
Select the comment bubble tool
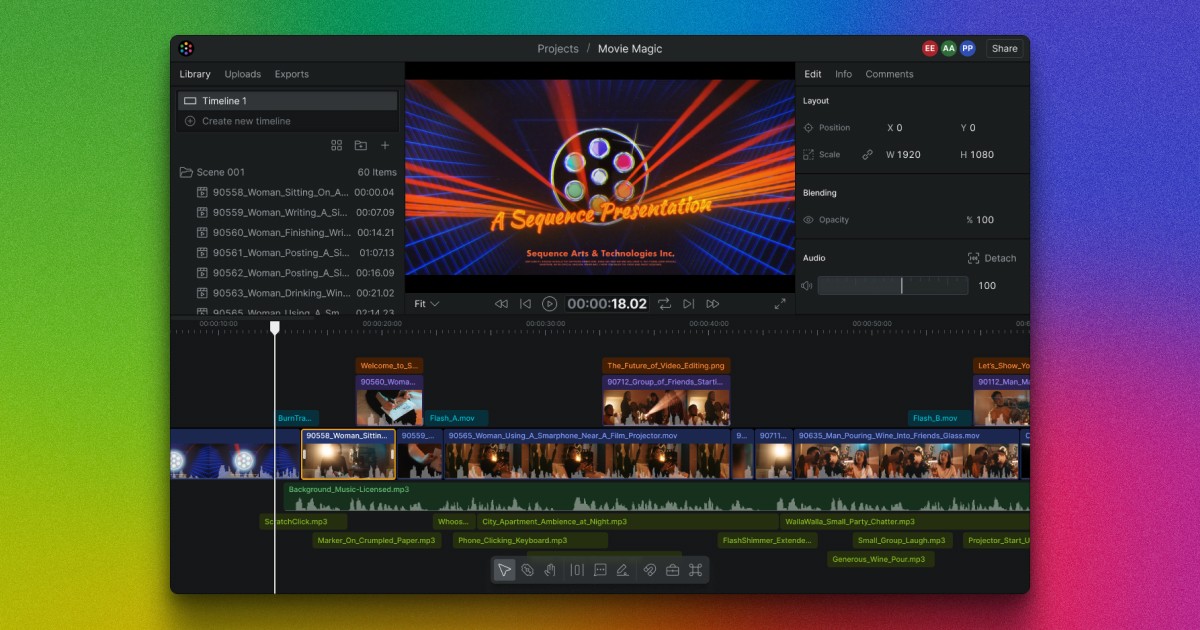click(x=600, y=570)
